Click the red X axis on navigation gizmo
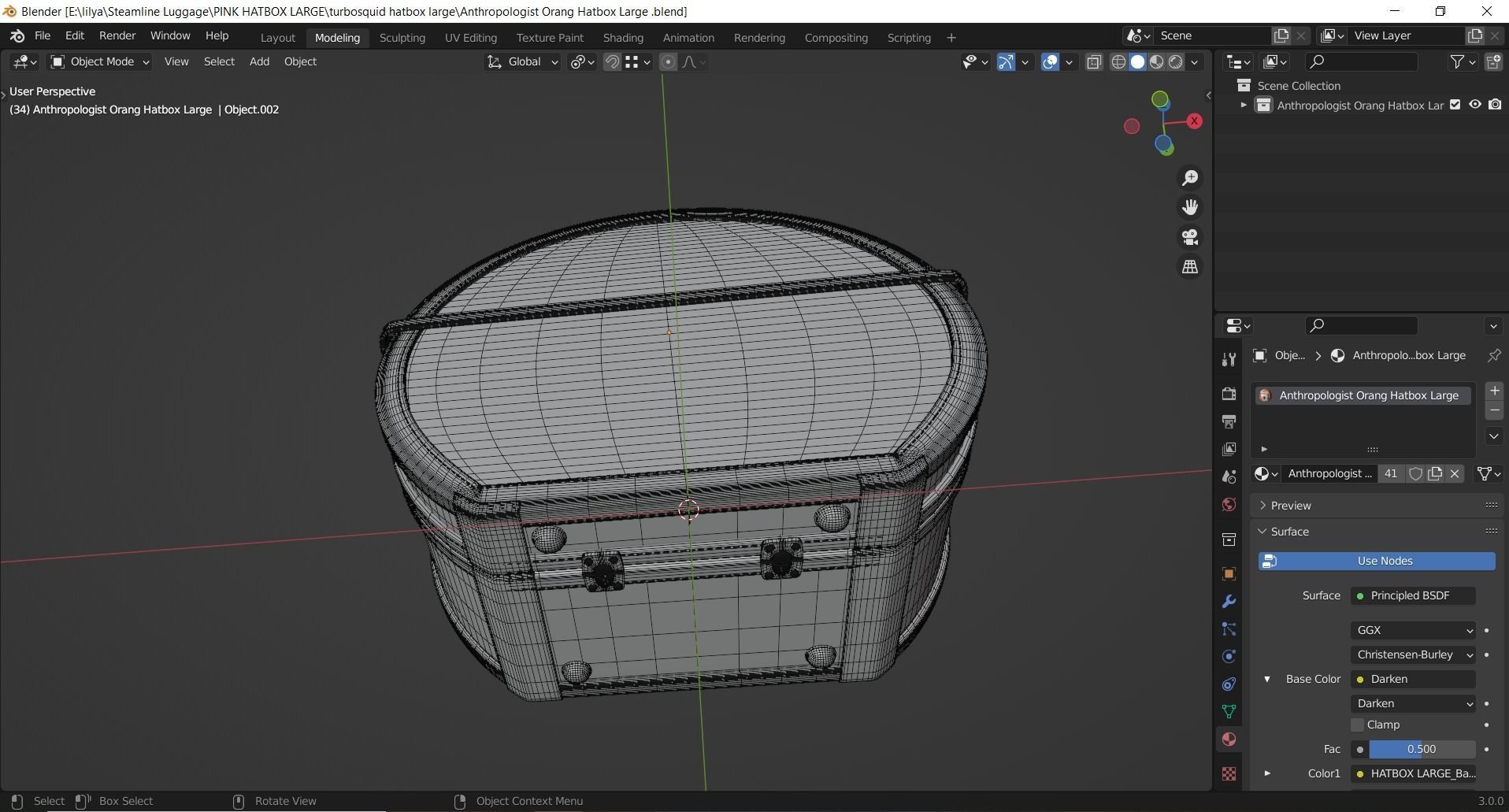 tap(1195, 121)
